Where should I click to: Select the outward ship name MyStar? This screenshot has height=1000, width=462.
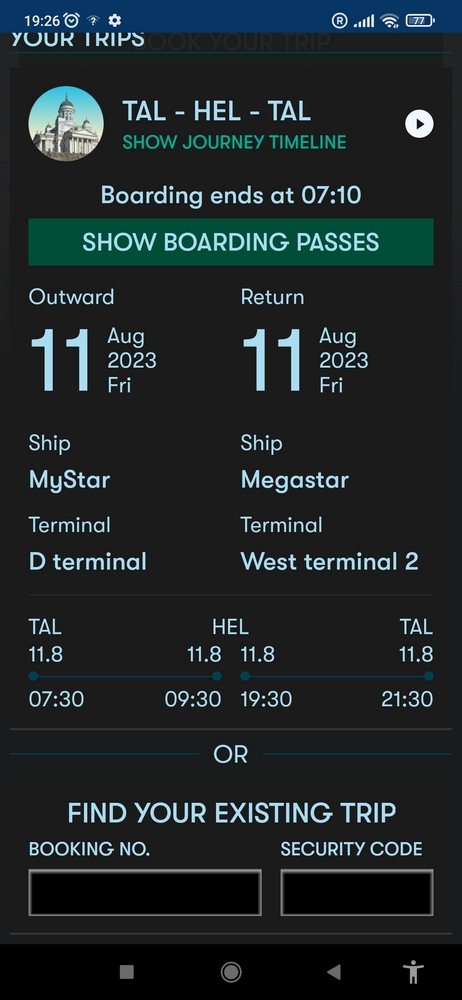coord(70,480)
